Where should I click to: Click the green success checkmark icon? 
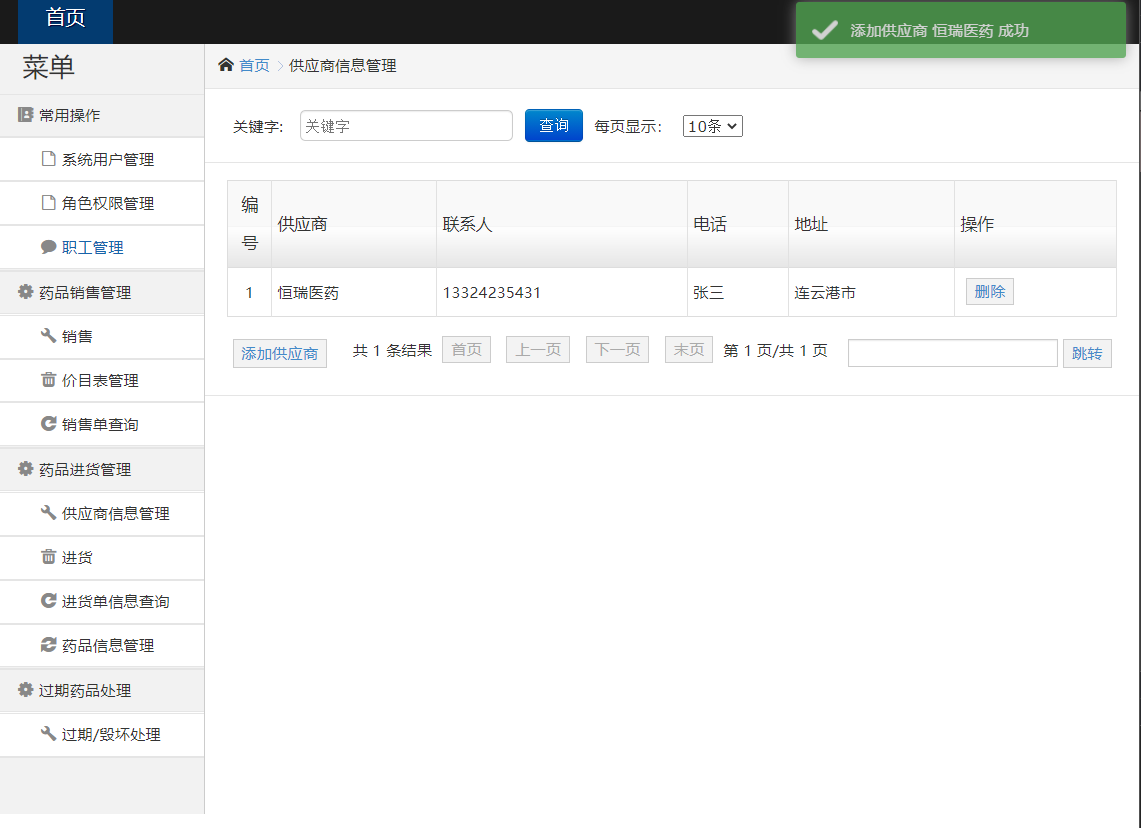pyautogui.click(x=824, y=31)
